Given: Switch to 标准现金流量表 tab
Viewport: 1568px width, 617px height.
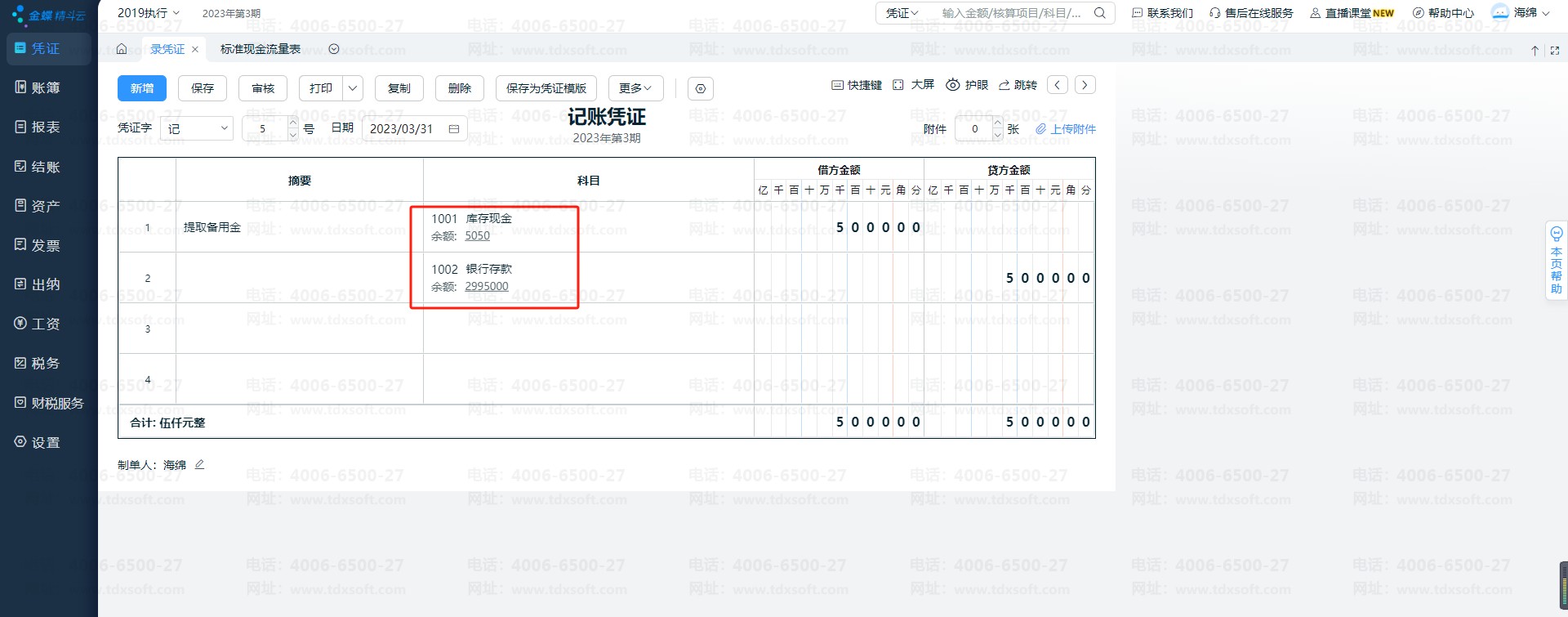Looking at the screenshot, I should click(261, 49).
